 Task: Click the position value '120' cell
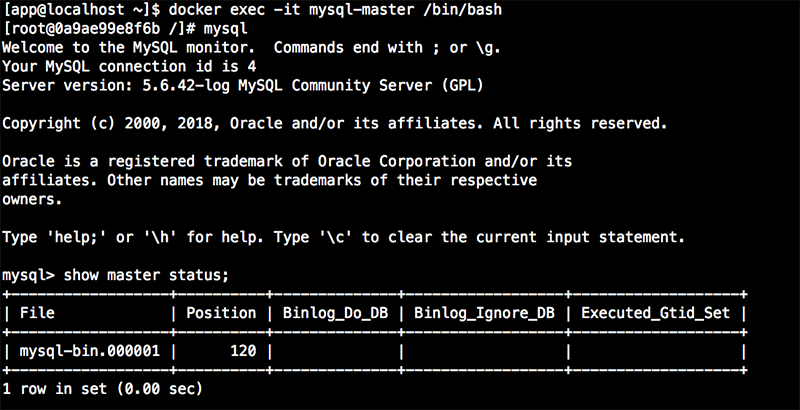point(241,351)
